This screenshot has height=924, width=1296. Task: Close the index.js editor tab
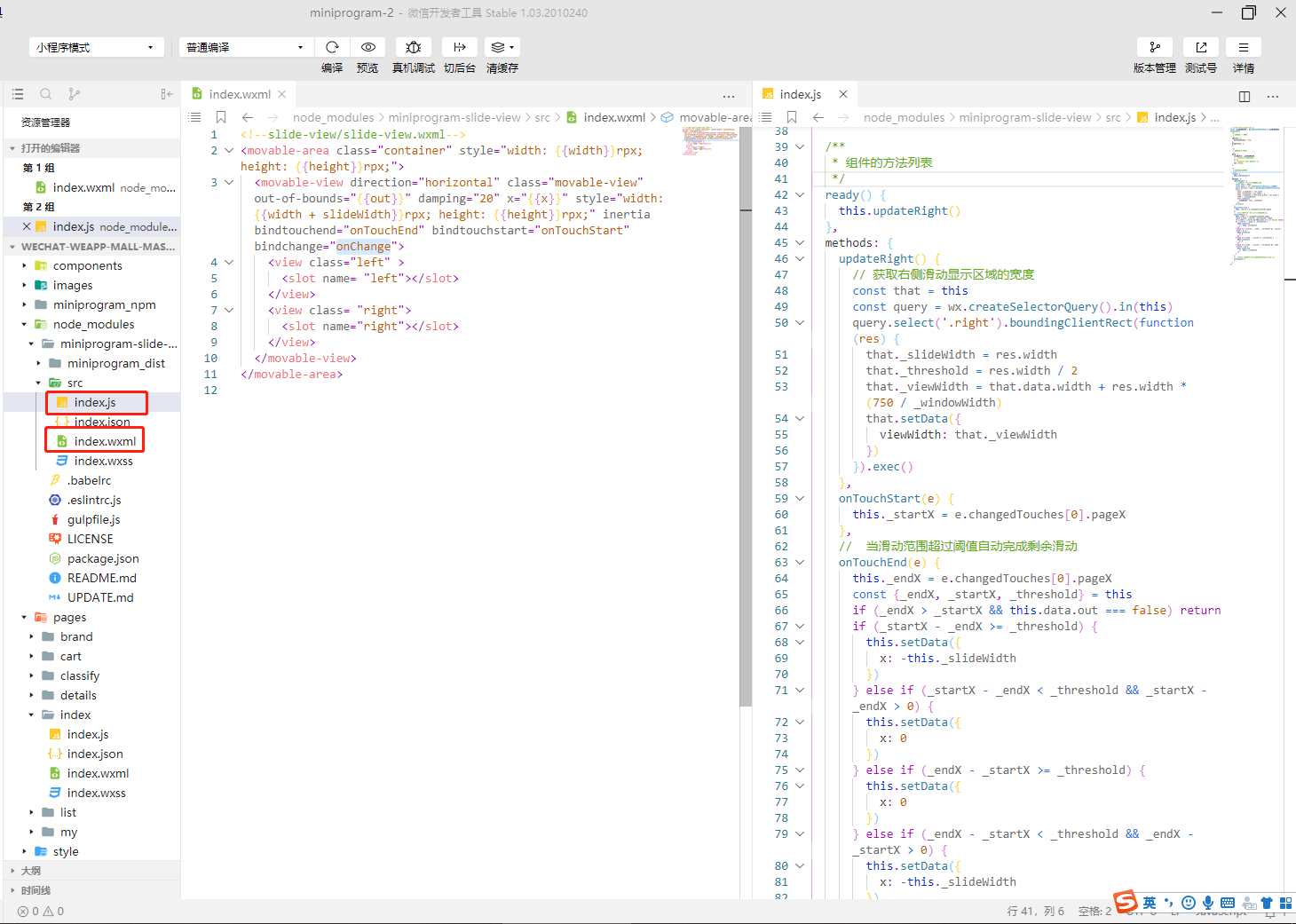click(x=843, y=94)
